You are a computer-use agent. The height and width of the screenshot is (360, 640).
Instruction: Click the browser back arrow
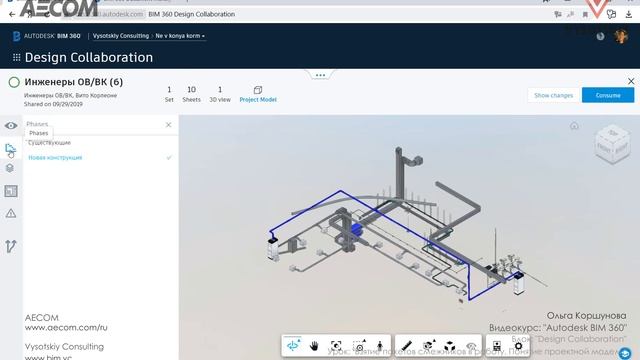point(12,14)
